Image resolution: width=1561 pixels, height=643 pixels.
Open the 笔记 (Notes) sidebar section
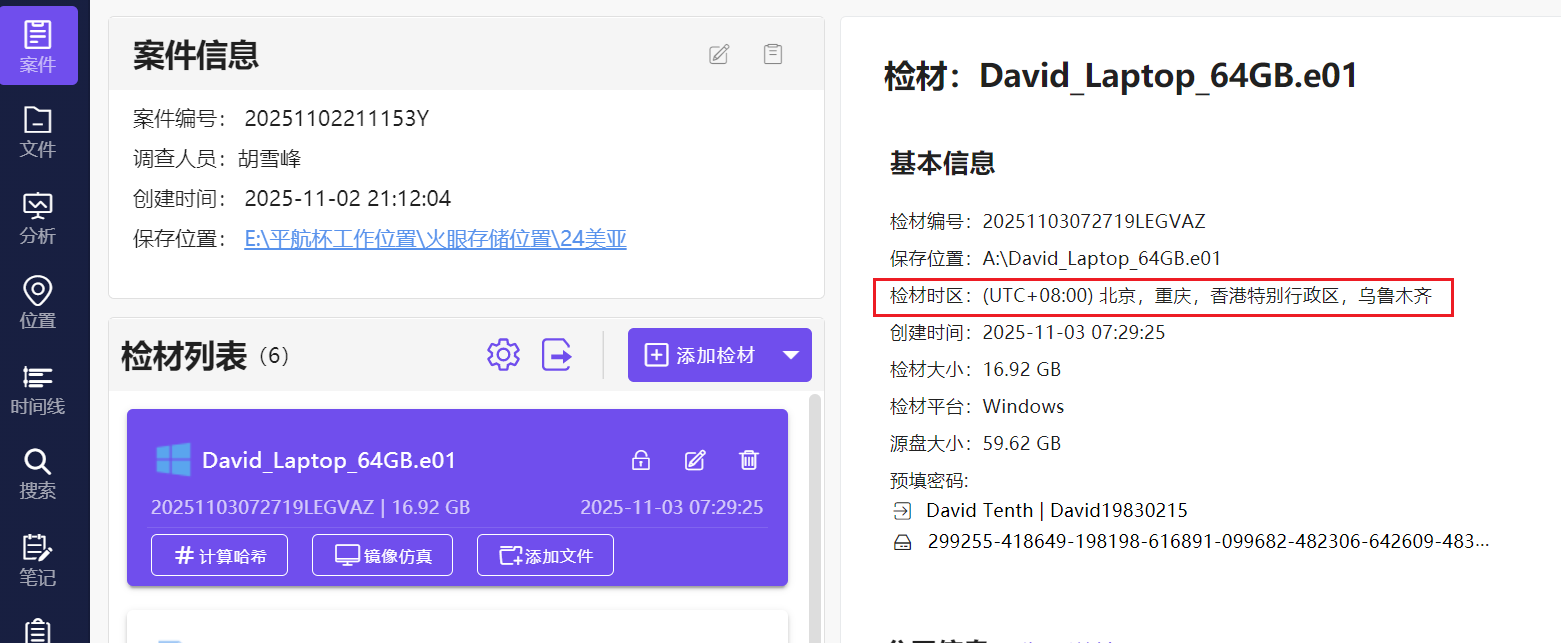tap(38, 560)
